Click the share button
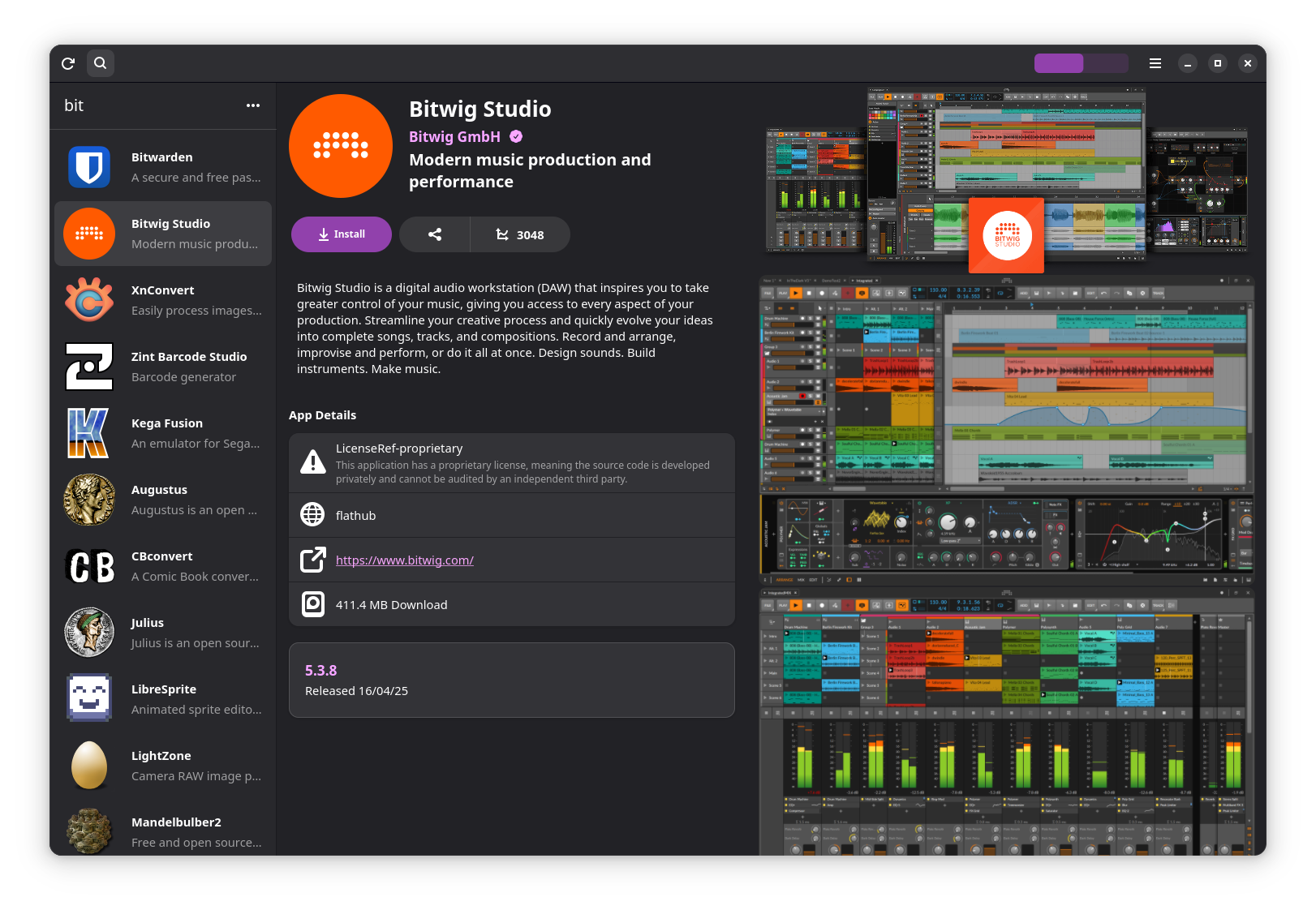 click(435, 234)
